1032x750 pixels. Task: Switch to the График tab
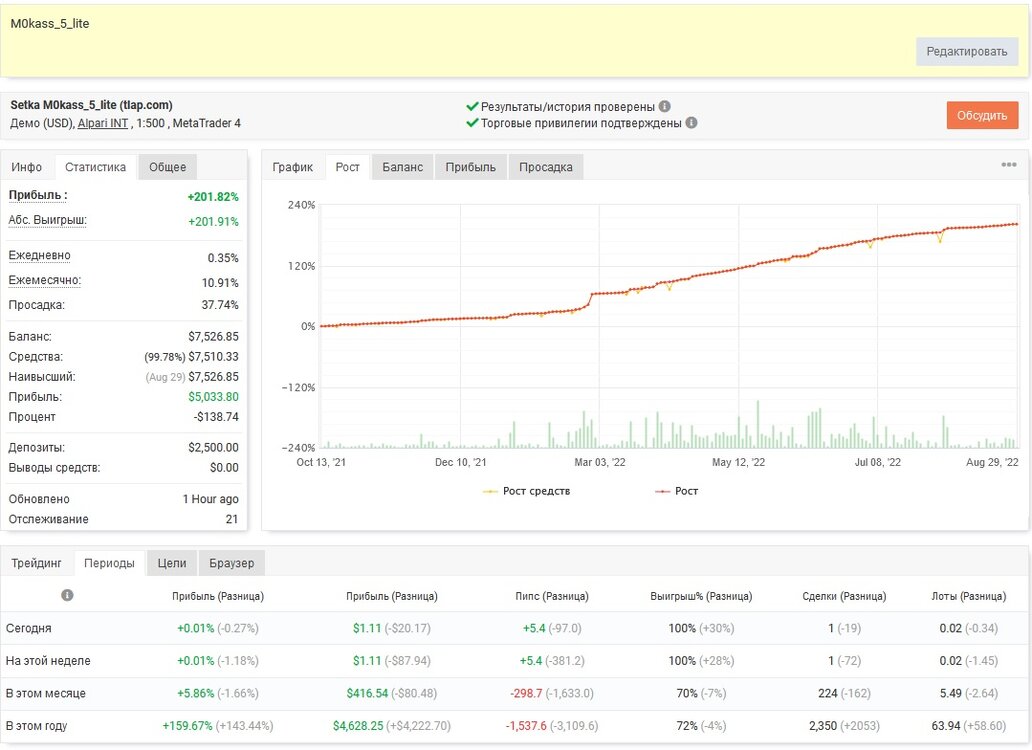click(x=293, y=167)
